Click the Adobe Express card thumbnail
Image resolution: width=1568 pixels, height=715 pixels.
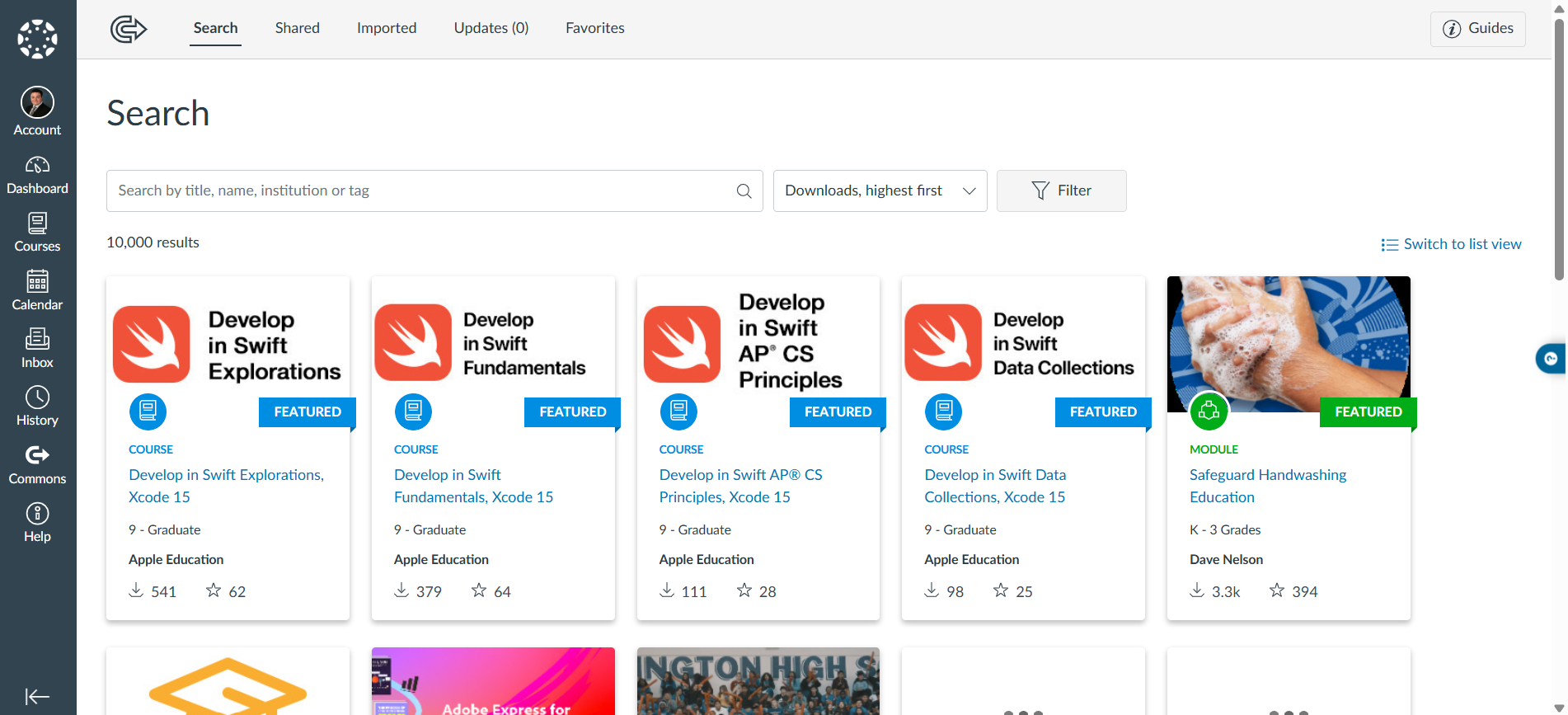point(493,681)
